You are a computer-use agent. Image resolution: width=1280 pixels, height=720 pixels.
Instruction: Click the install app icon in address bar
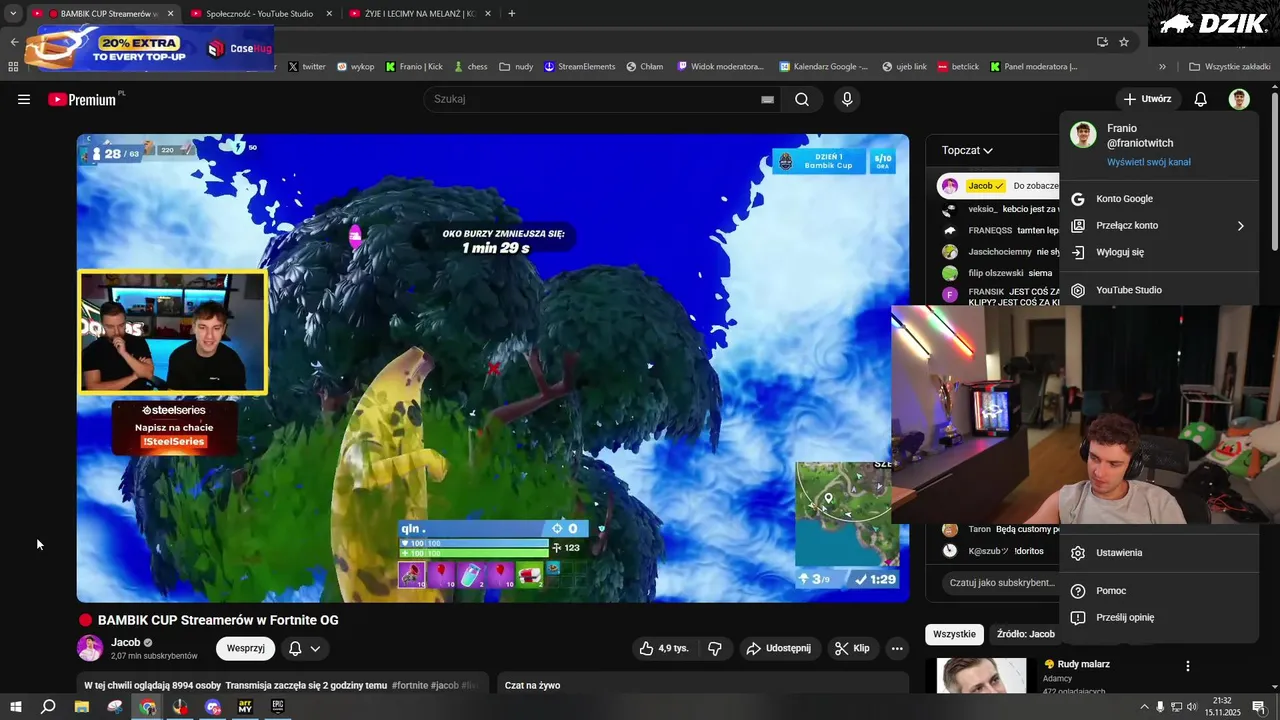(x=1102, y=42)
